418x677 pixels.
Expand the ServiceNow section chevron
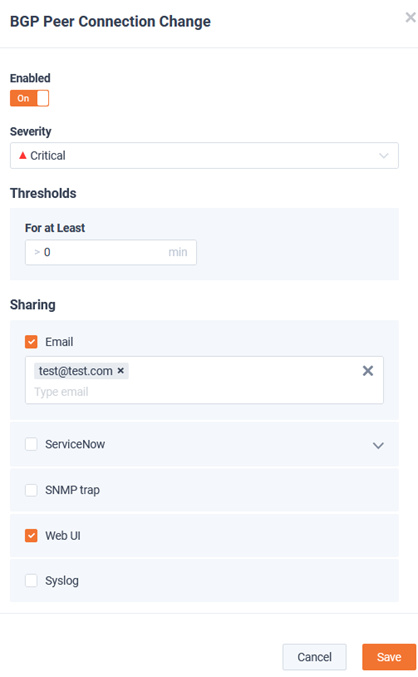tap(378, 445)
